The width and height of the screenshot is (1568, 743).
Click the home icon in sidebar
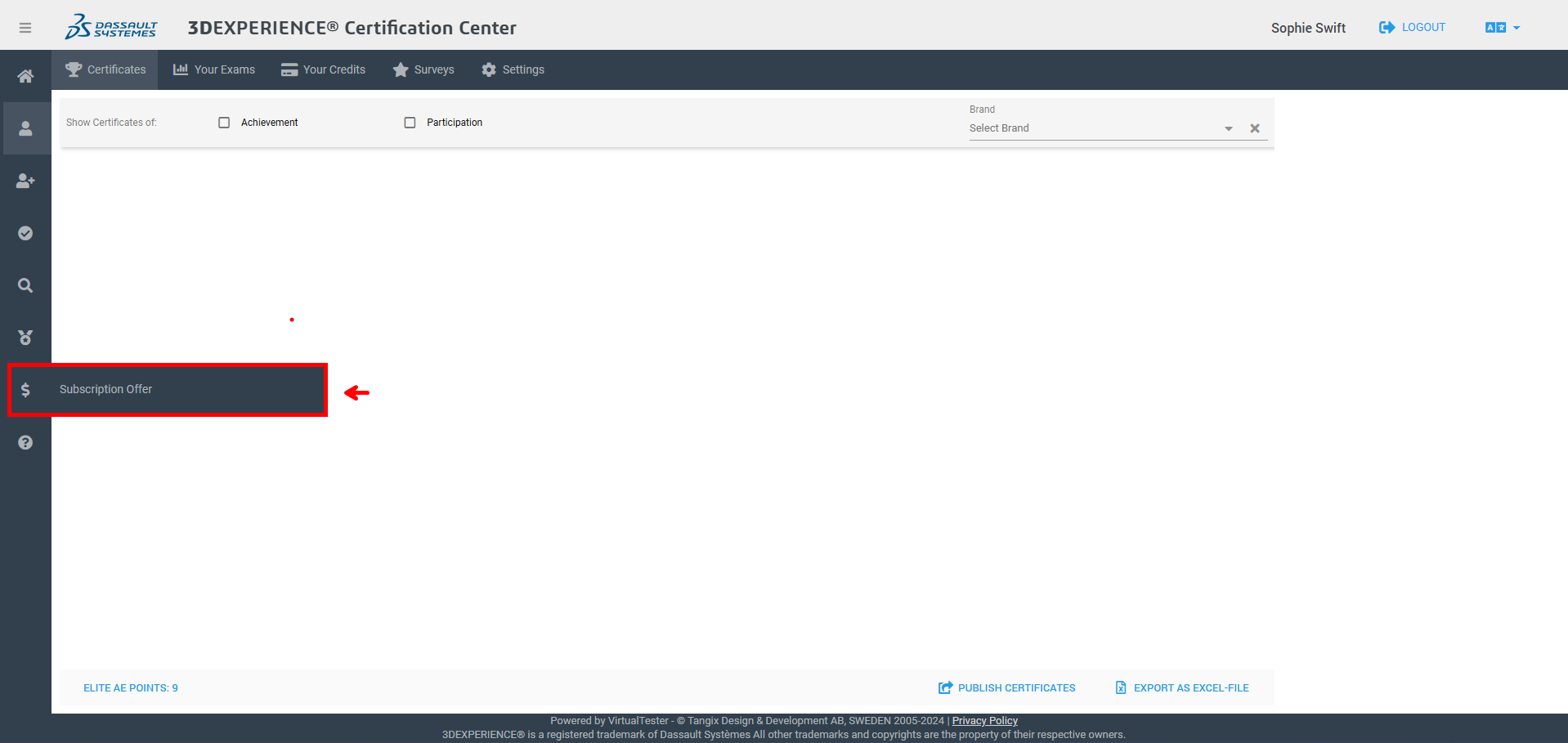[25, 76]
